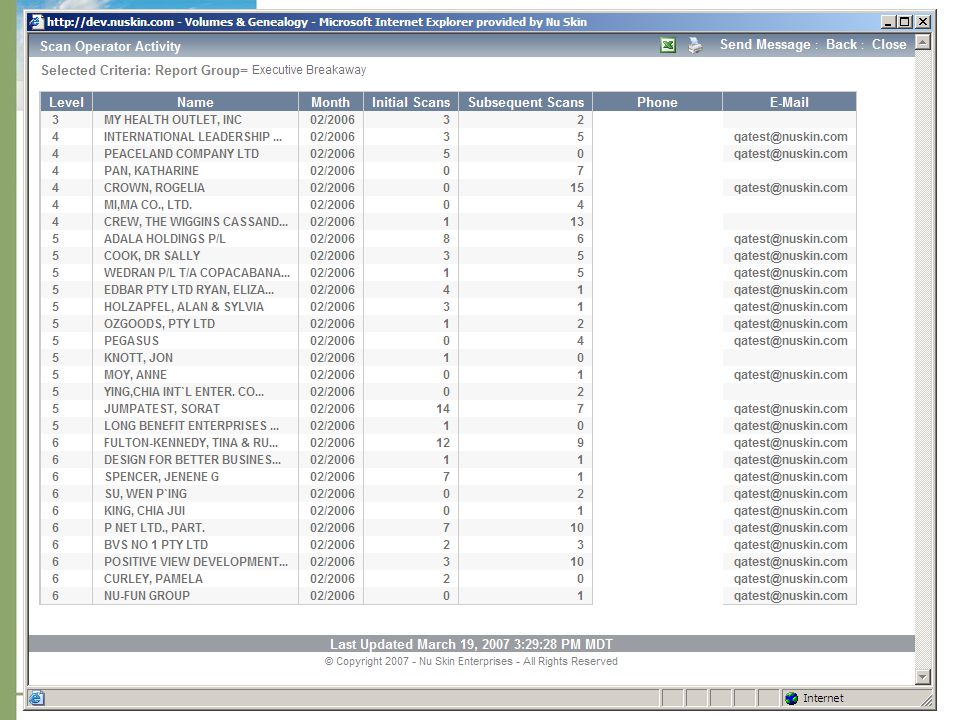
Task: Sort by Initial Scans column header
Action: tap(411, 102)
